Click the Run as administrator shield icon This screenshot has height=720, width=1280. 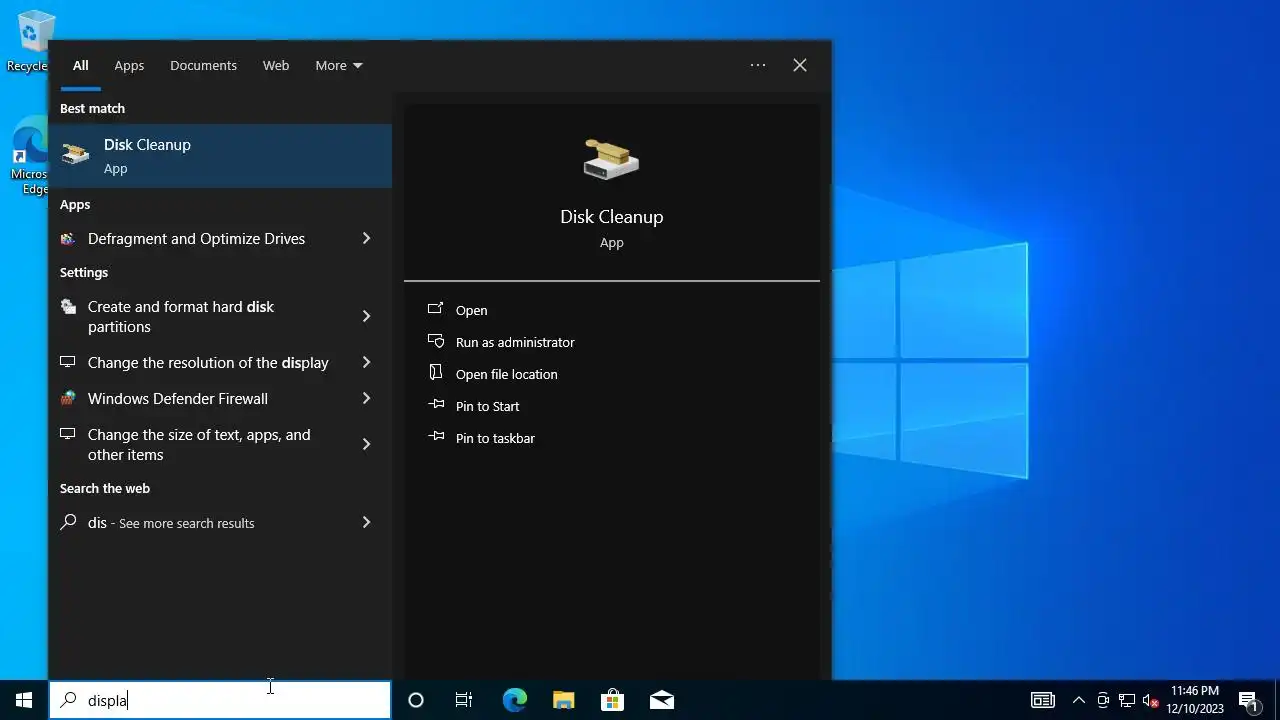pos(435,341)
